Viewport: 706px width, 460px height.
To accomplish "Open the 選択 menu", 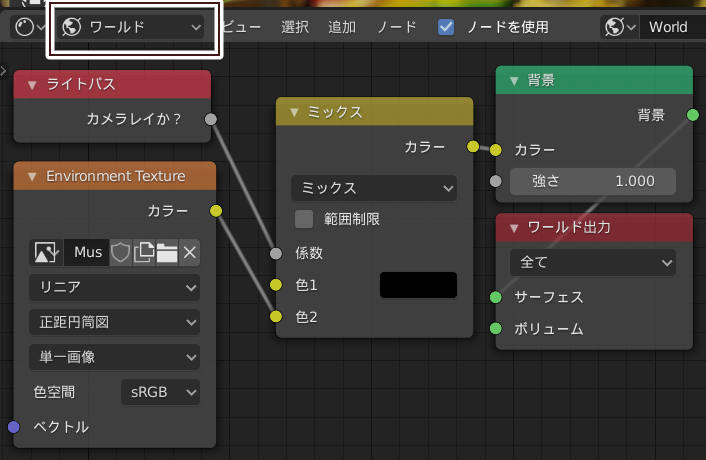I will click(x=295, y=27).
